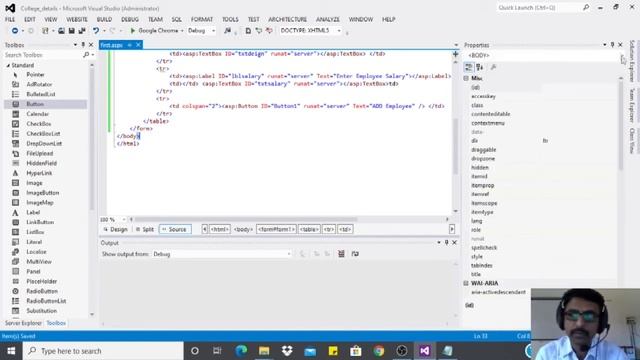Collapse the Standard group in Toolbox
Screen dimensions: 640x360
(x=8, y=65)
